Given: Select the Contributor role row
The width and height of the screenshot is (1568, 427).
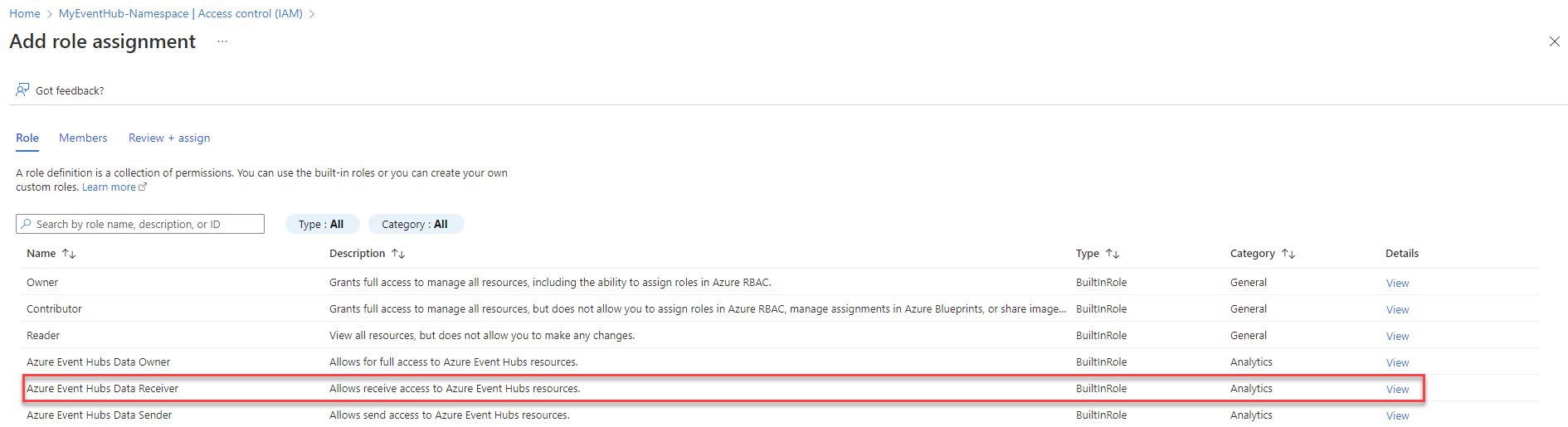Looking at the screenshot, I should 780,309.
